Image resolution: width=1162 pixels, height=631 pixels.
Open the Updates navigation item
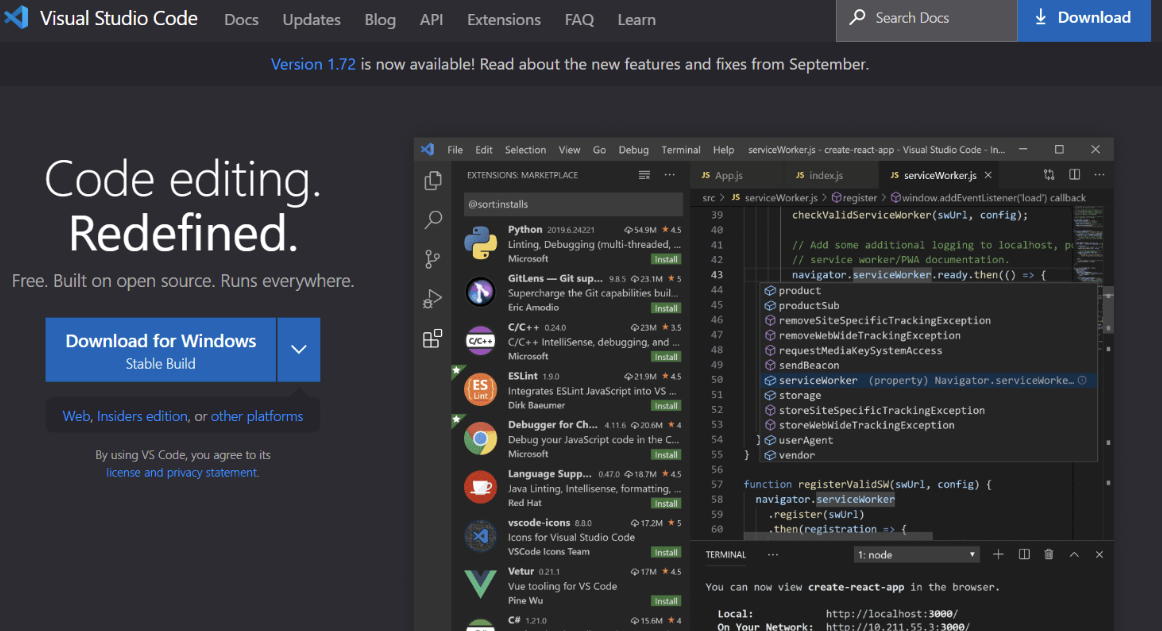click(311, 20)
